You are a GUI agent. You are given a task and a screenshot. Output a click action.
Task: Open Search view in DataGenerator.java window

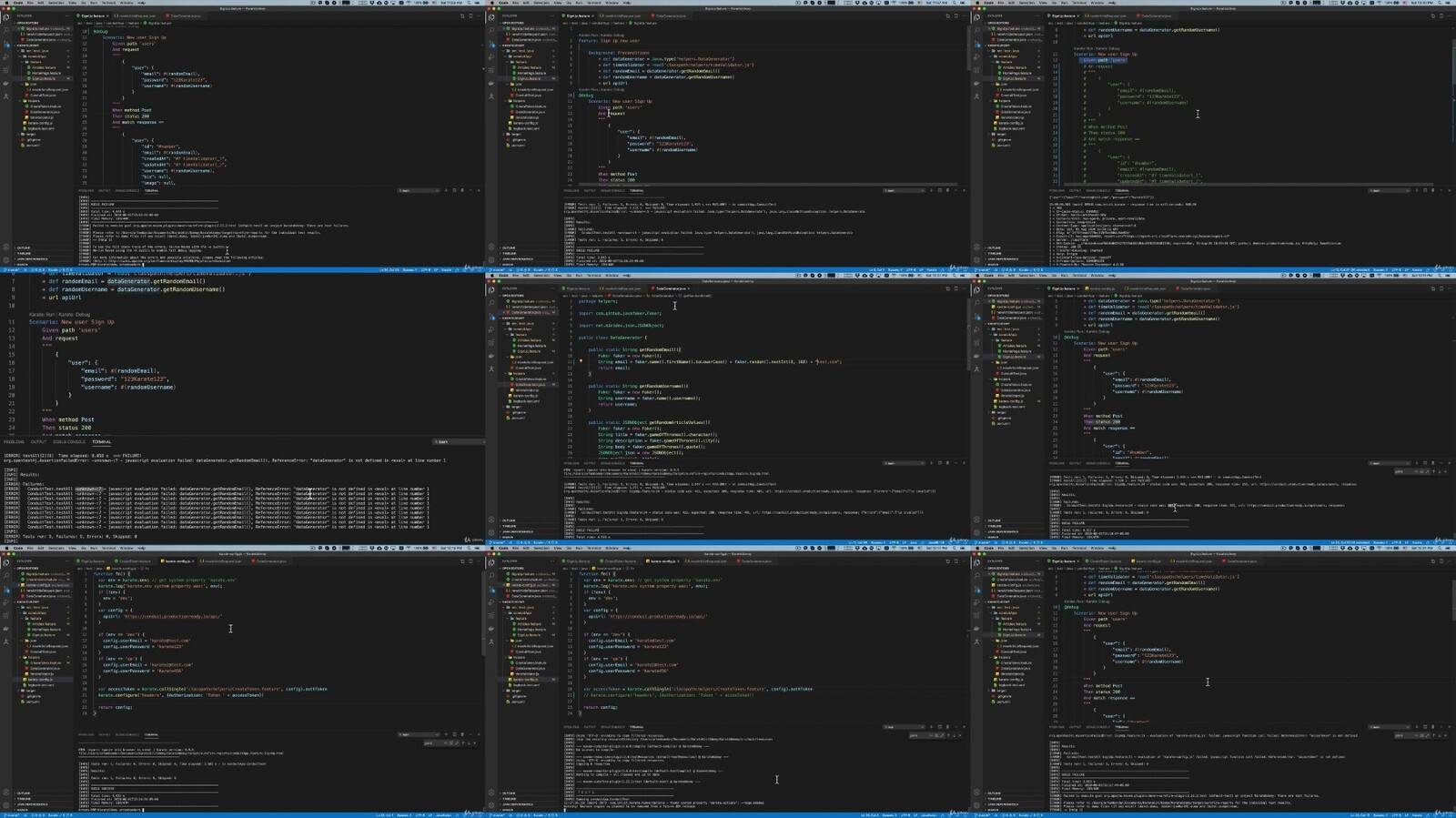[491, 302]
